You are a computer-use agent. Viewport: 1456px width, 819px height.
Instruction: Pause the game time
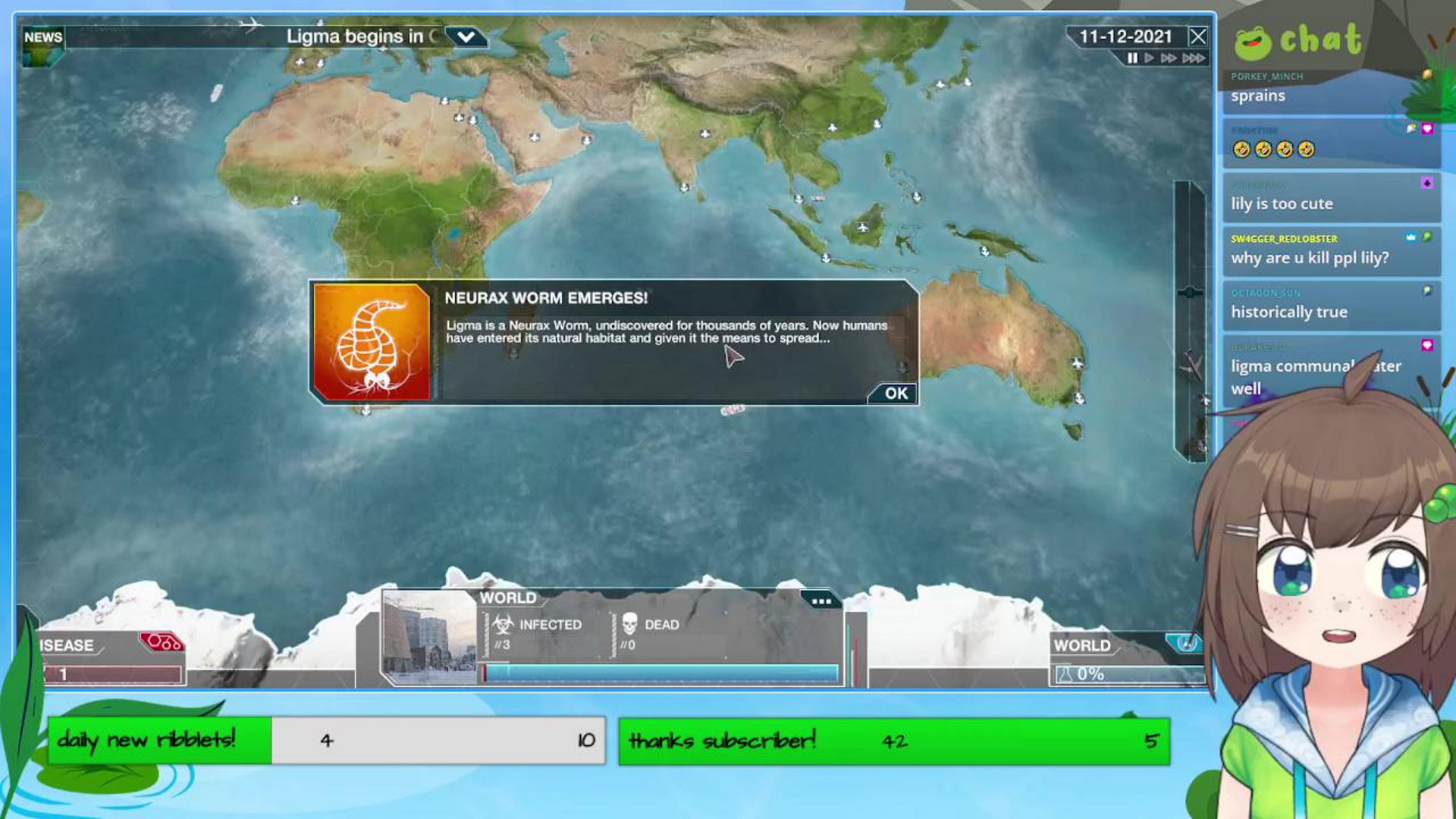click(x=1132, y=58)
